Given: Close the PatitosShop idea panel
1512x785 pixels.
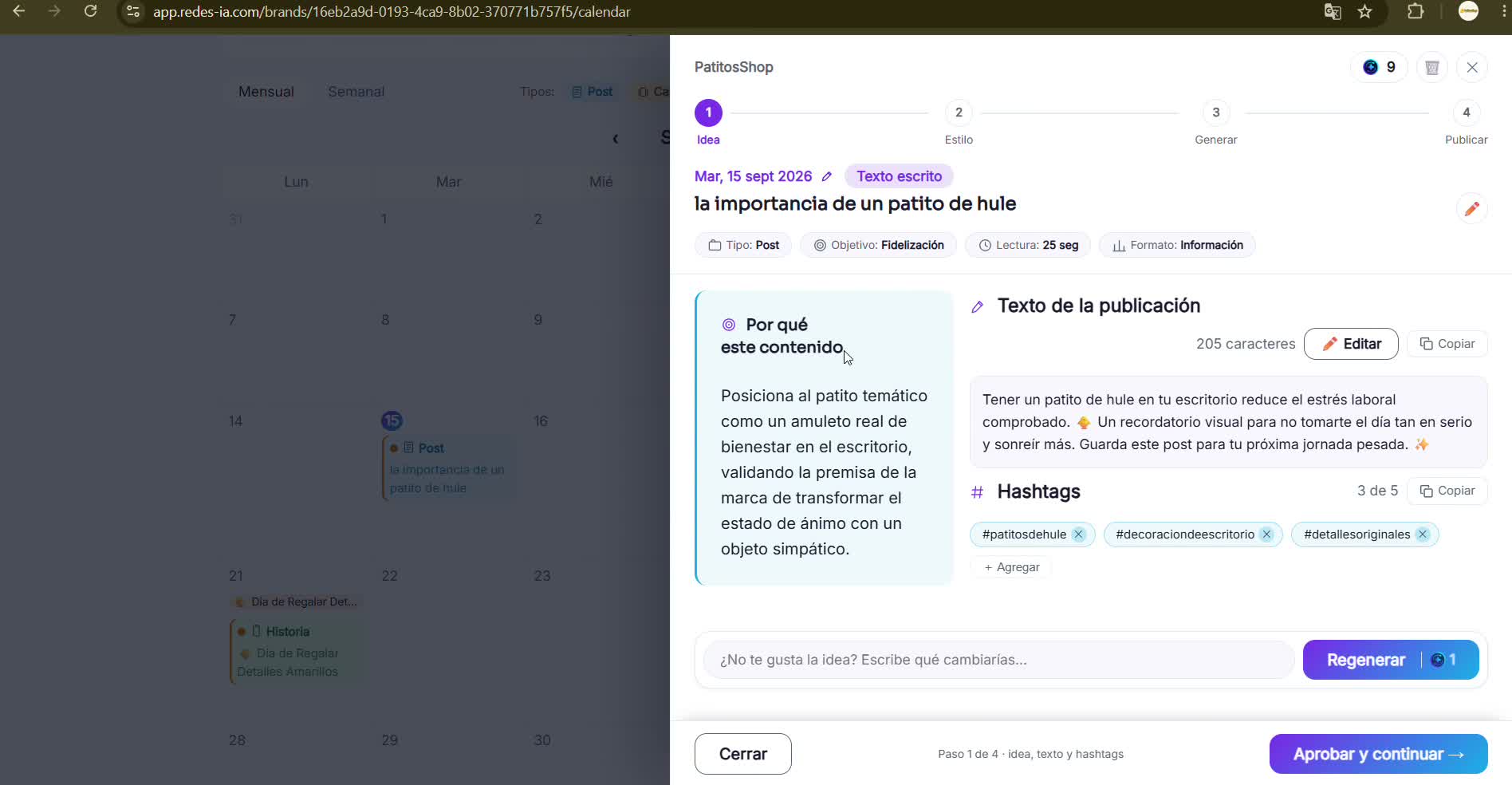Looking at the screenshot, I should (1472, 68).
